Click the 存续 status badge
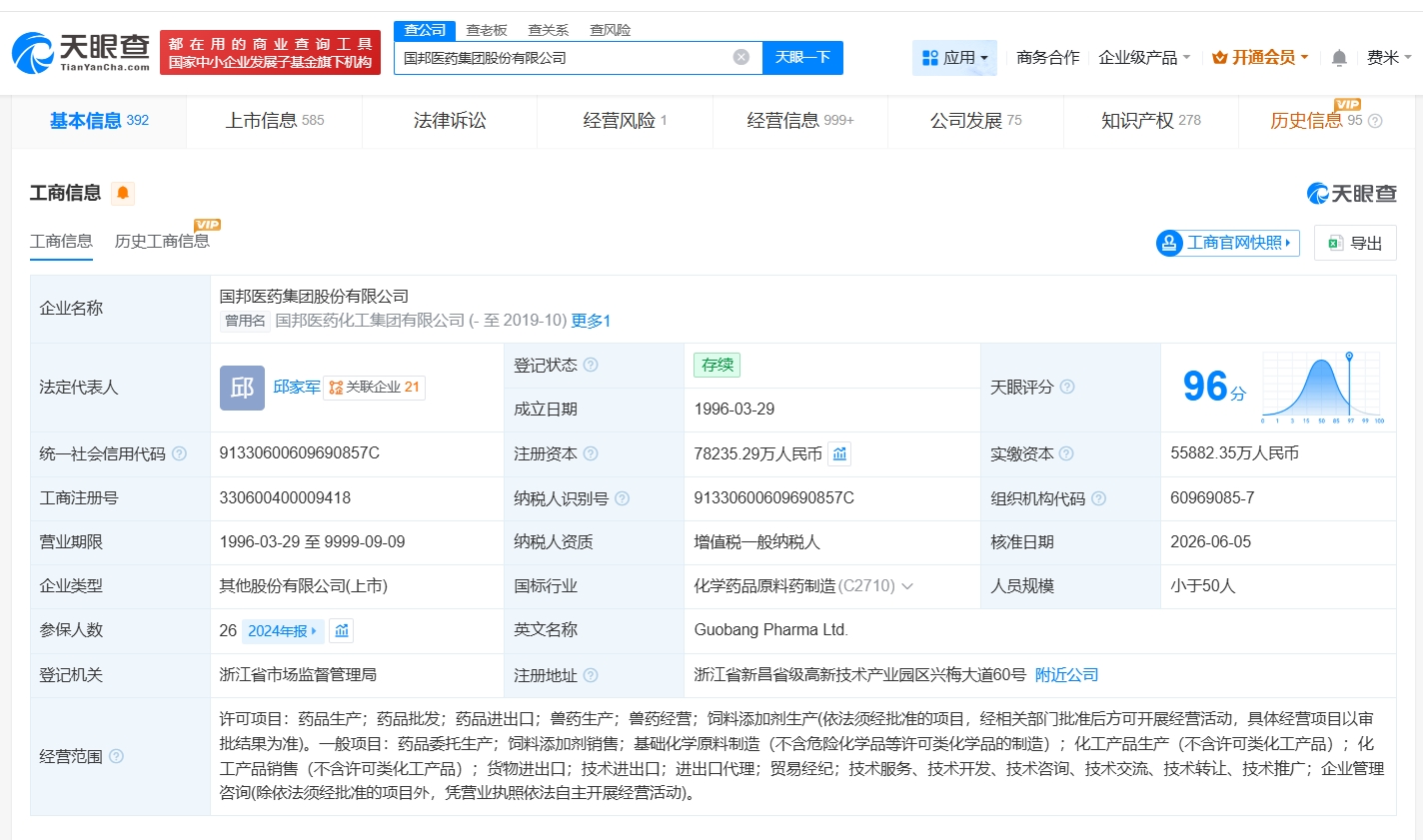 717,365
